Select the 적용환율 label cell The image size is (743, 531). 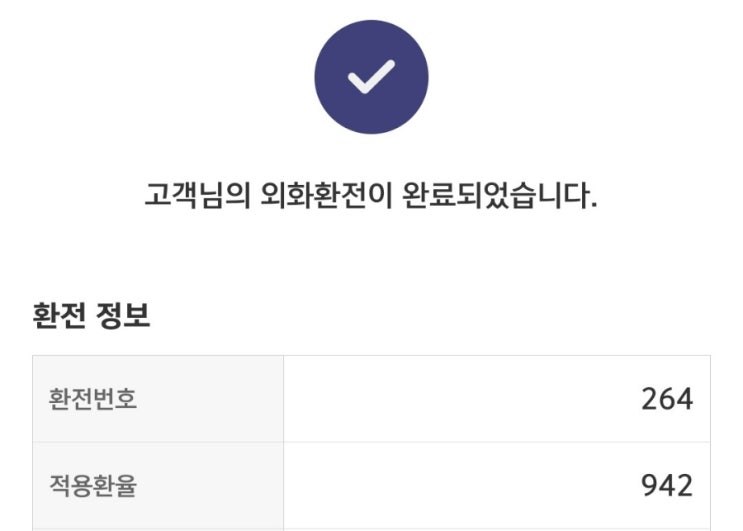(93, 486)
